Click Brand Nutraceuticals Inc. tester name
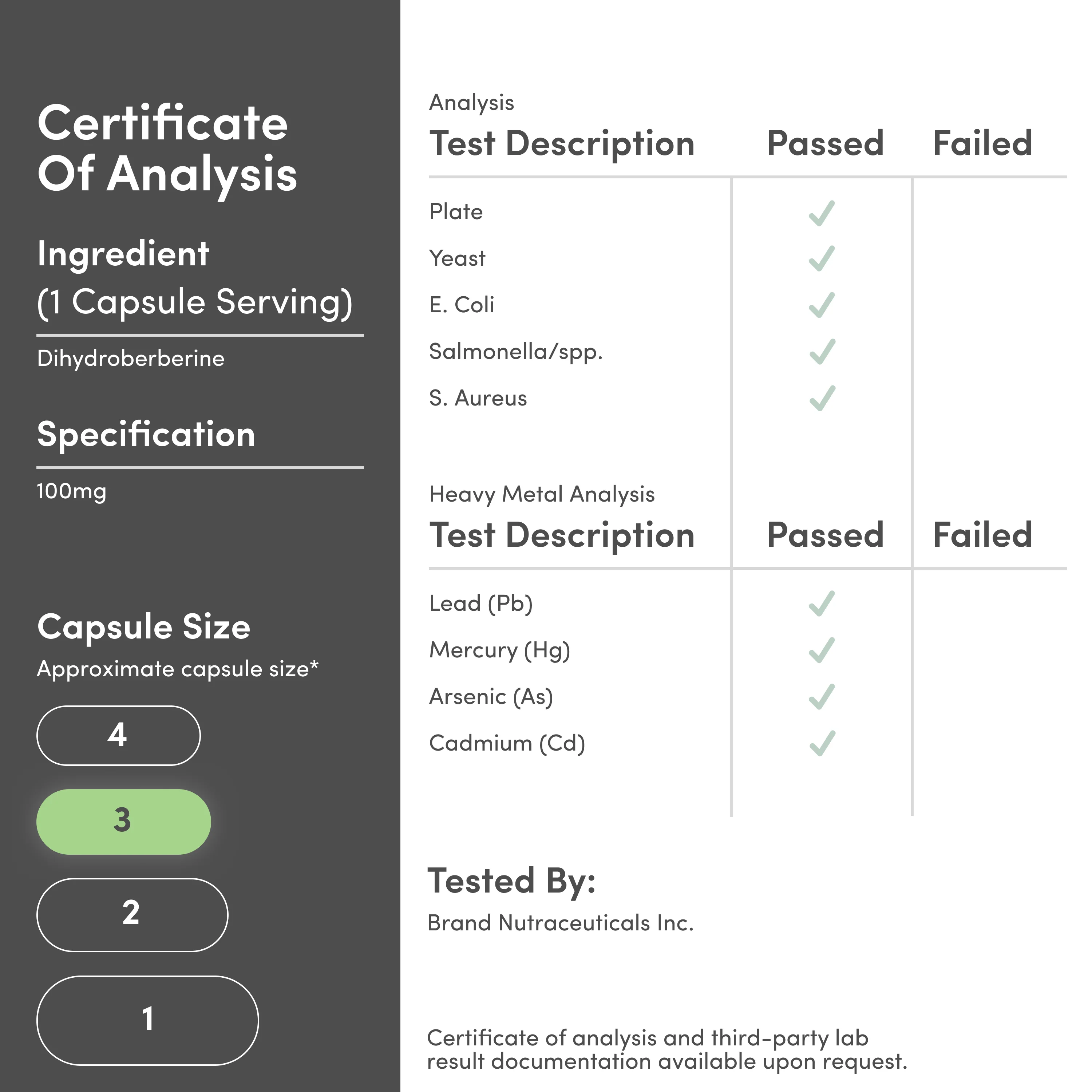 559,923
